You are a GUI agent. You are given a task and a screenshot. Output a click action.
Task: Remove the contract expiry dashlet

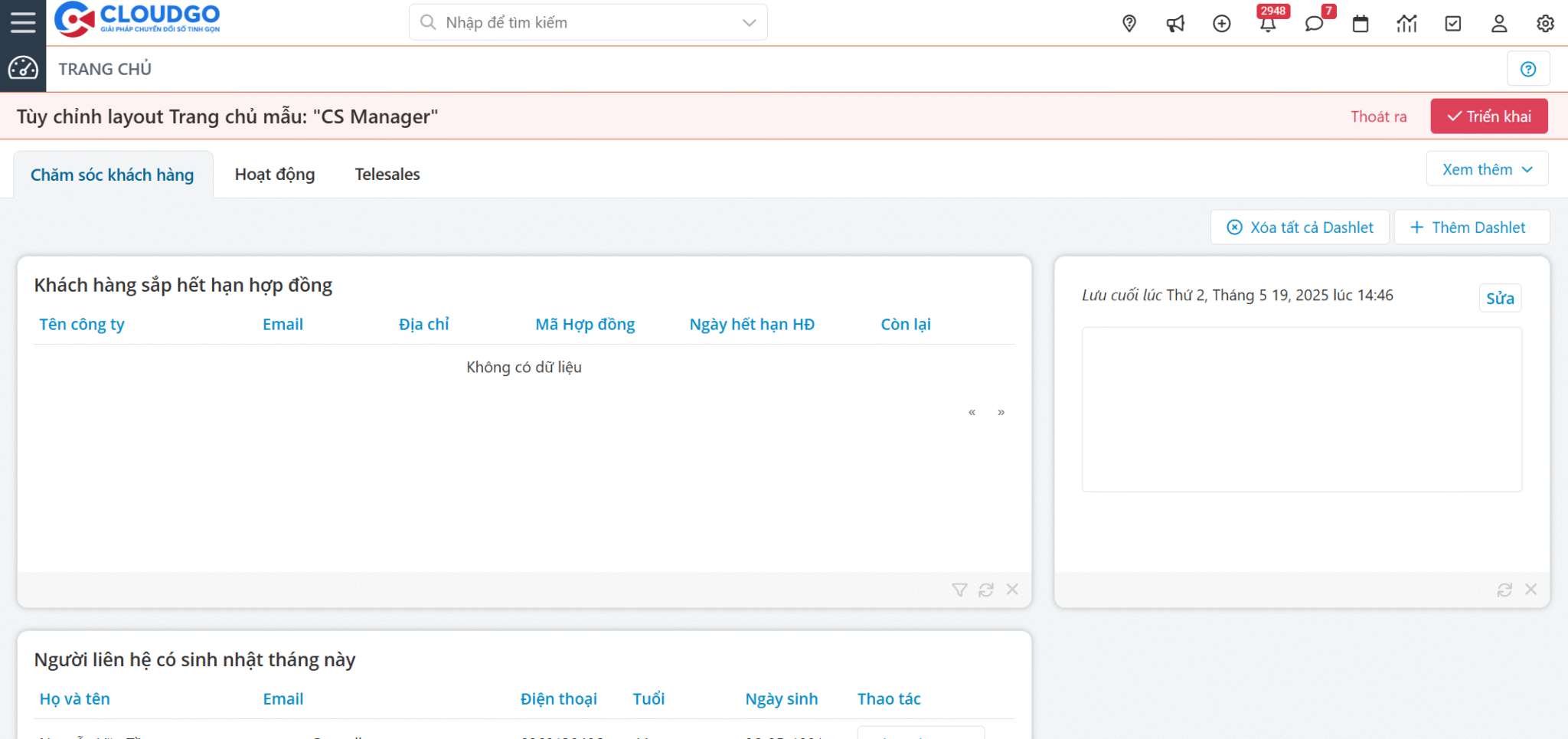1012,589
